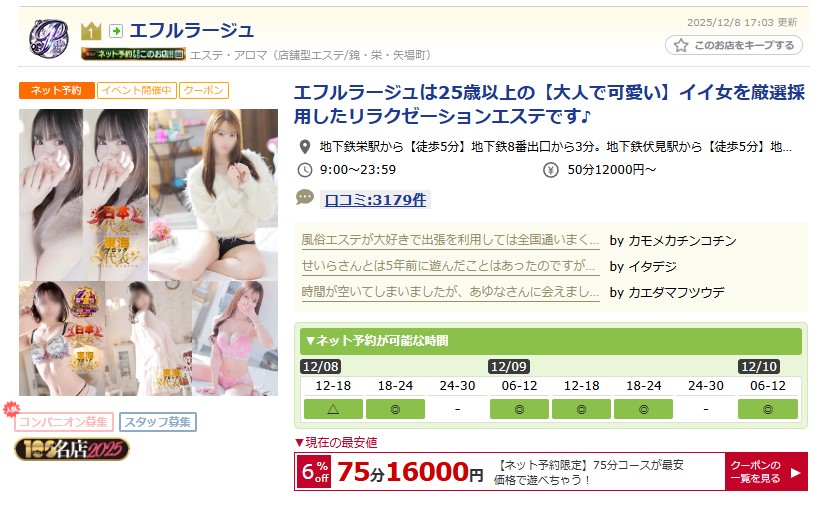Click the map pin location icon
The width and height of the screenshot is (821, 505).
(305, 147)
